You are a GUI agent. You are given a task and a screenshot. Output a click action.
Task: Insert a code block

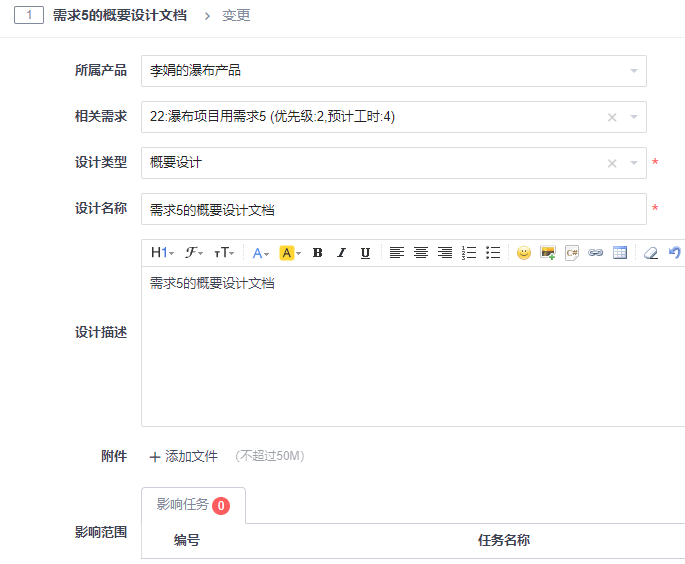572,253
